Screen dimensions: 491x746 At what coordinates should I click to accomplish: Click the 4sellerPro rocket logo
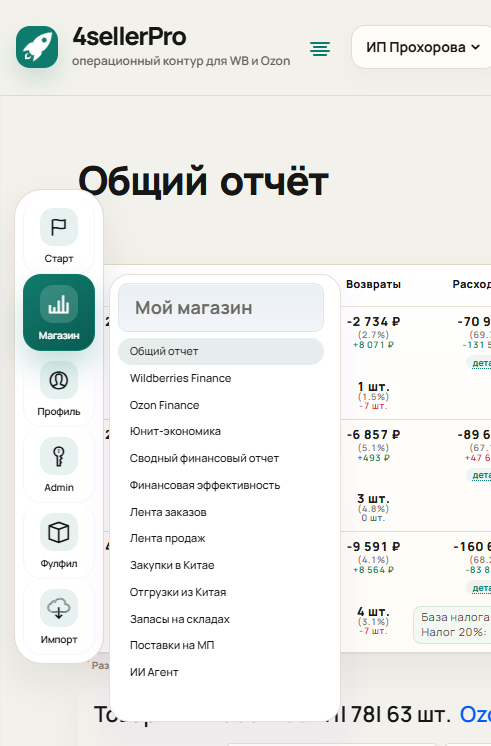point(37,47)
